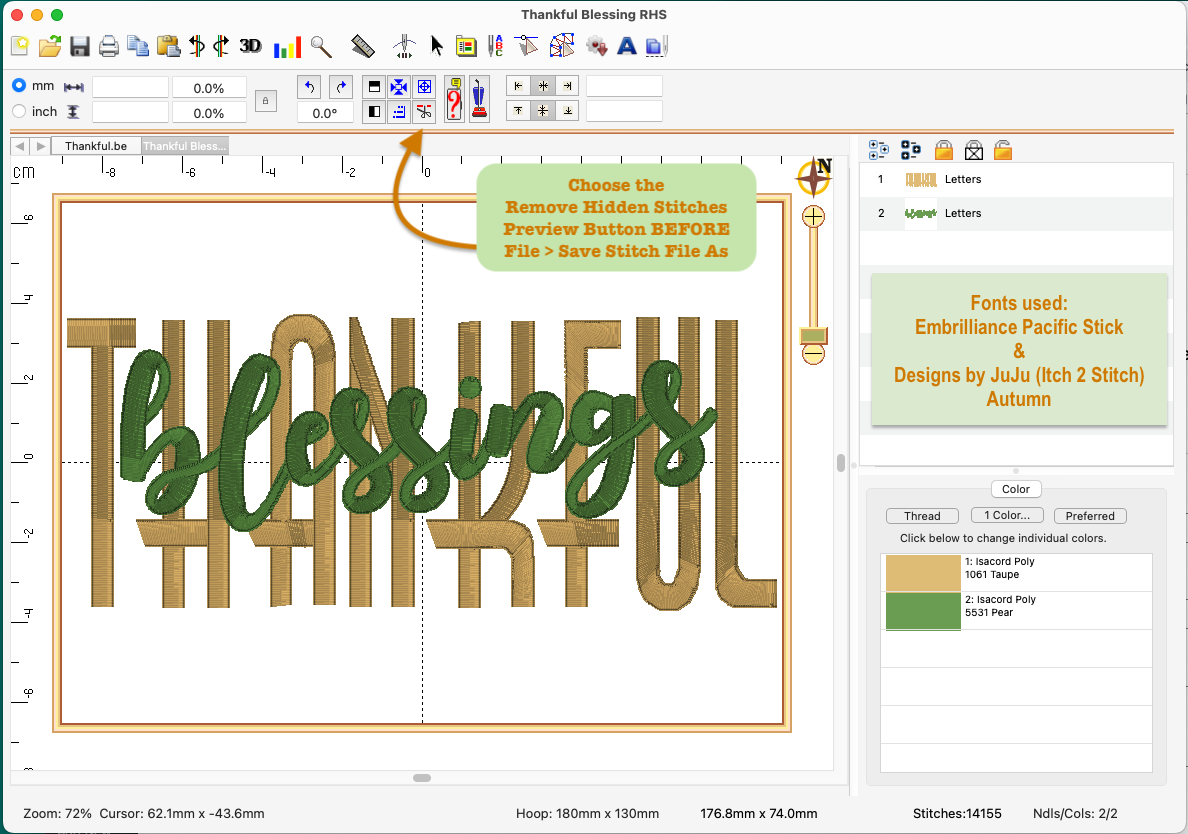Image resolution: width=1188 pixels, height=834 pixels.
Task: Click the crossed-out padlock icon in object panel
Action: tap(974, 150)
